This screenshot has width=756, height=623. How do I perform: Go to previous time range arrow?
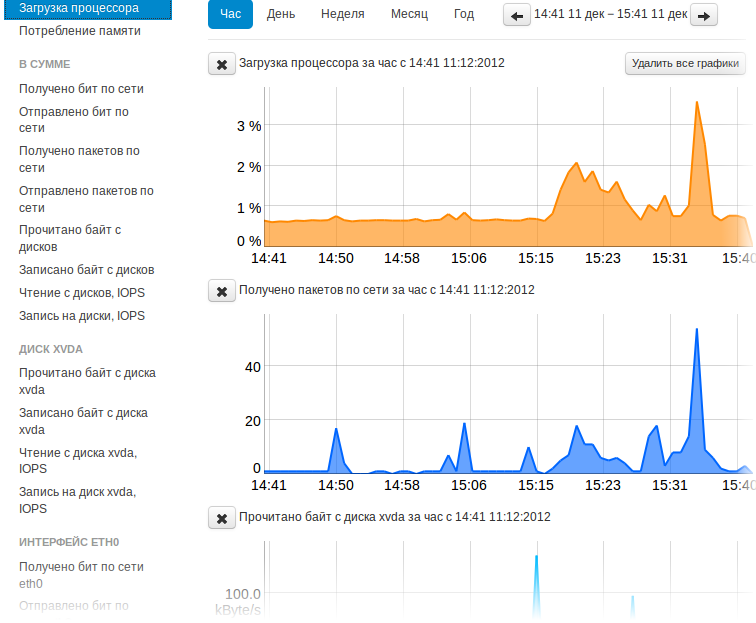click(x=517, y=16)
